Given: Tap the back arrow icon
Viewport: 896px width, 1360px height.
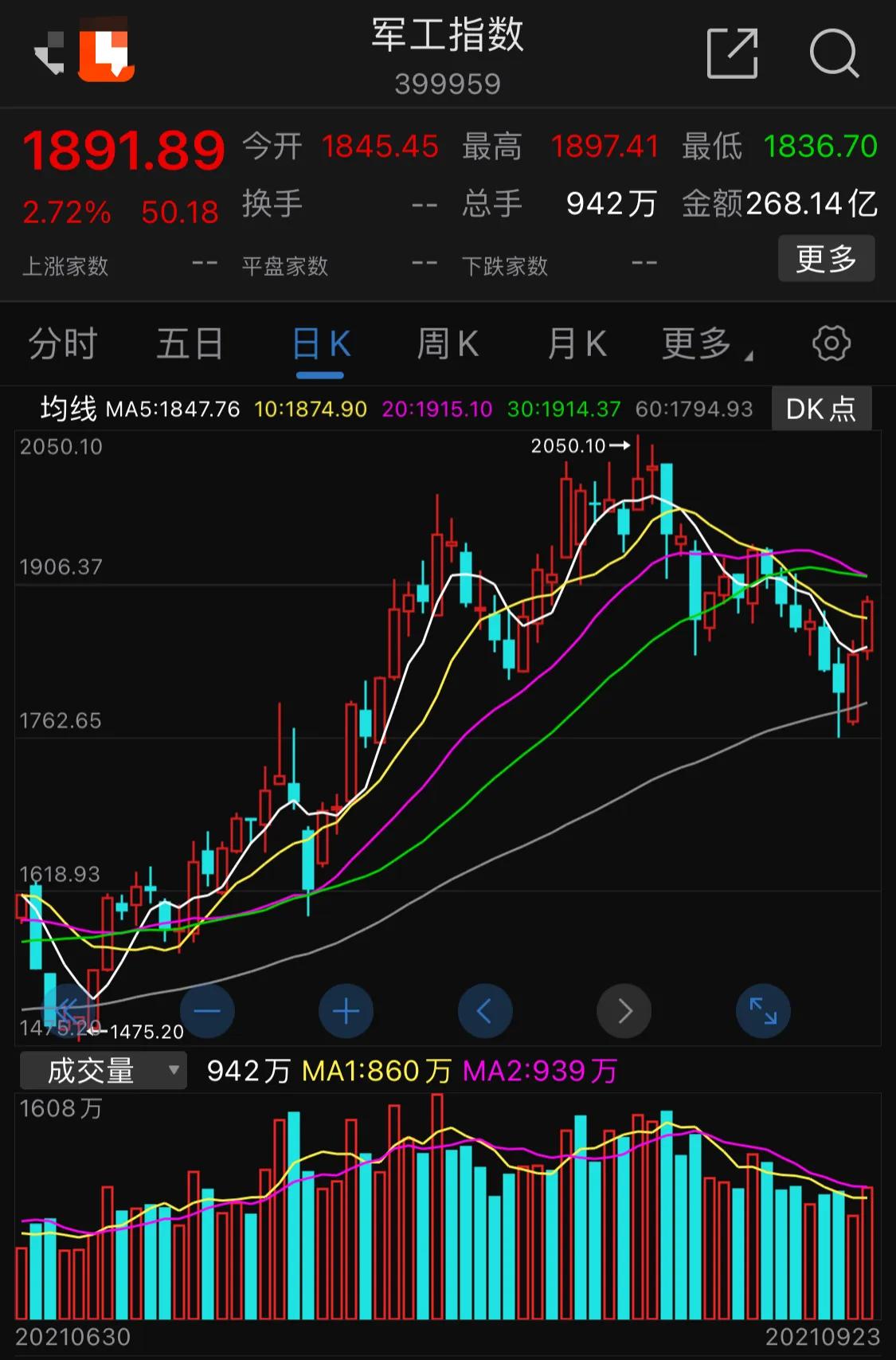Looking at the screenshot, I should tap(49, 54).
